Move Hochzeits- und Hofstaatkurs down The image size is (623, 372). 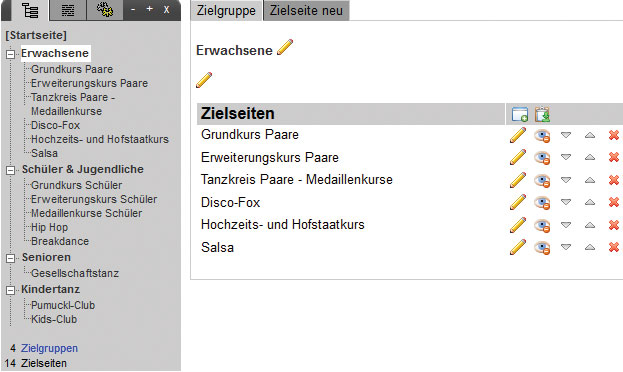click(x=566, y=225)
